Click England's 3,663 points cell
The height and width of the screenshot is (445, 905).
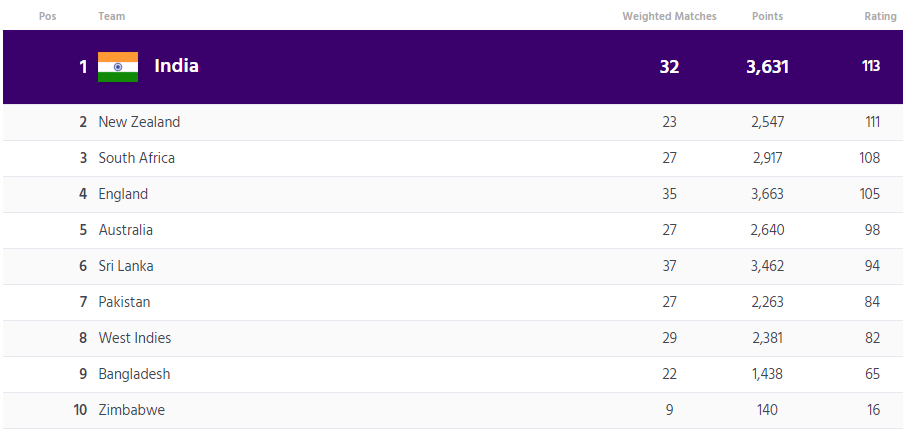click(x=767, y=194)
